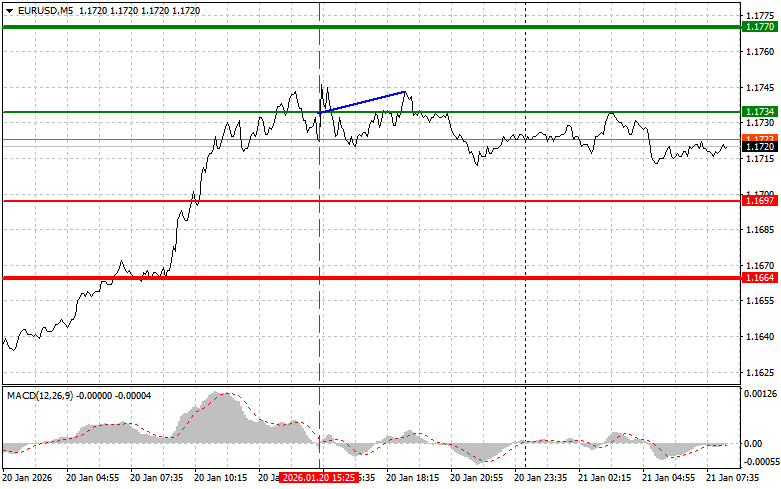Select the red 1.1664 price label
The height and width of the screenshot is (489, 781).
[x=759, y=277]
